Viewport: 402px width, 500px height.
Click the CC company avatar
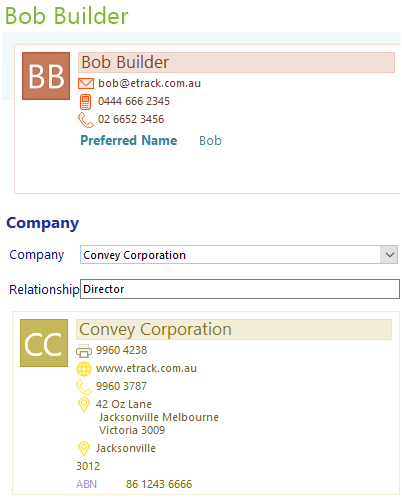pos(44,343)
